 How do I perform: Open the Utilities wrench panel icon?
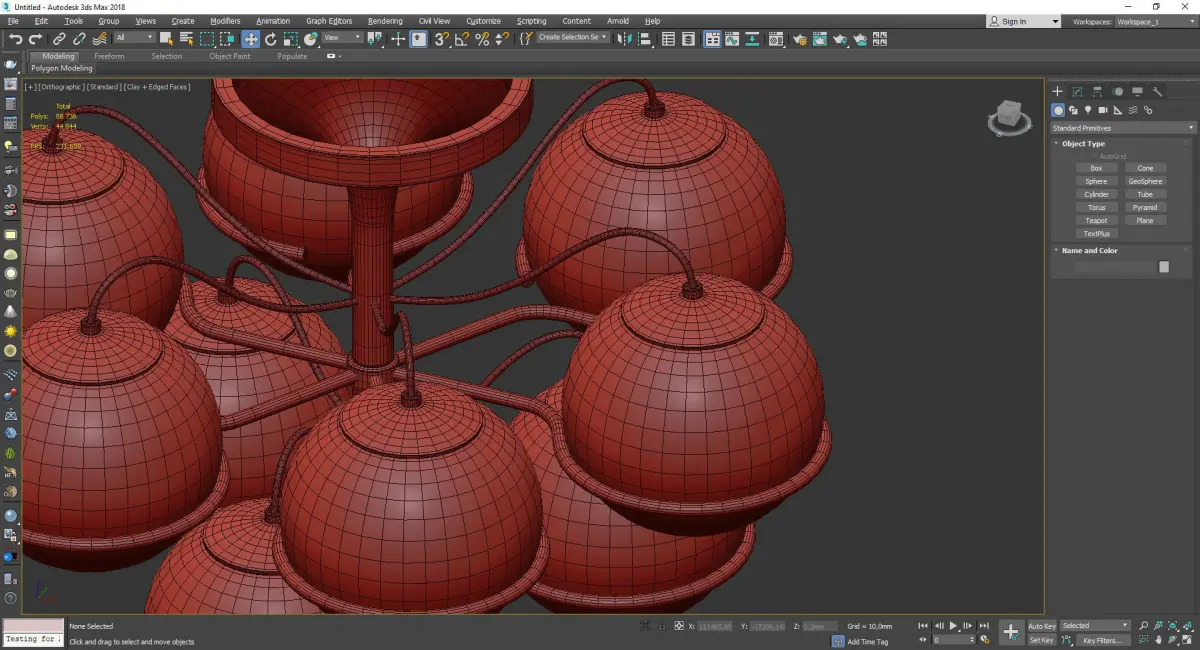[1158, 92]
